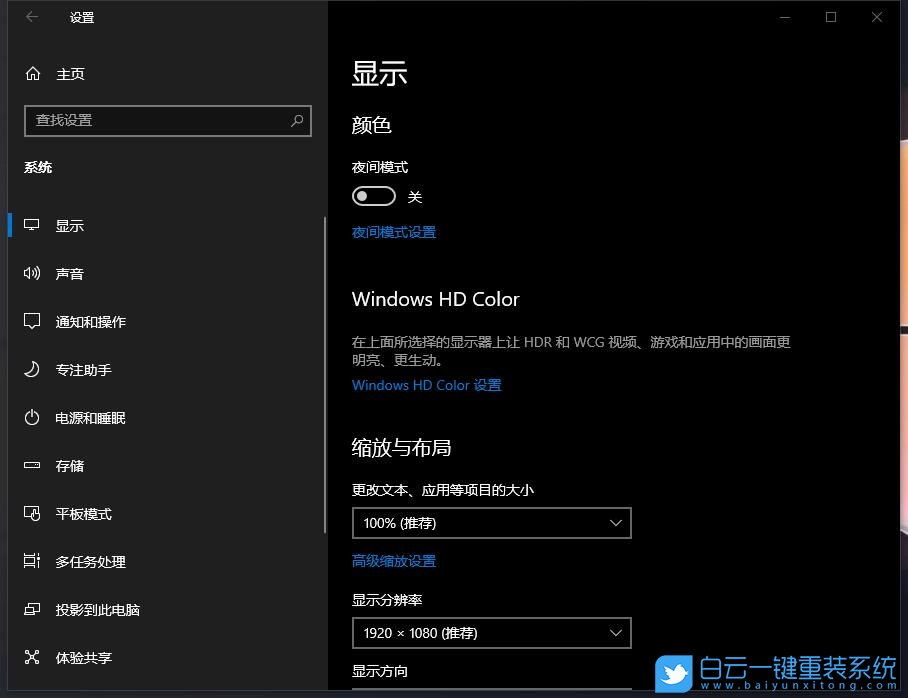The width and height of the screenshot is (908, 698).
Task: Click the 平板模式 sidebar icon
Action: (30, 513)
